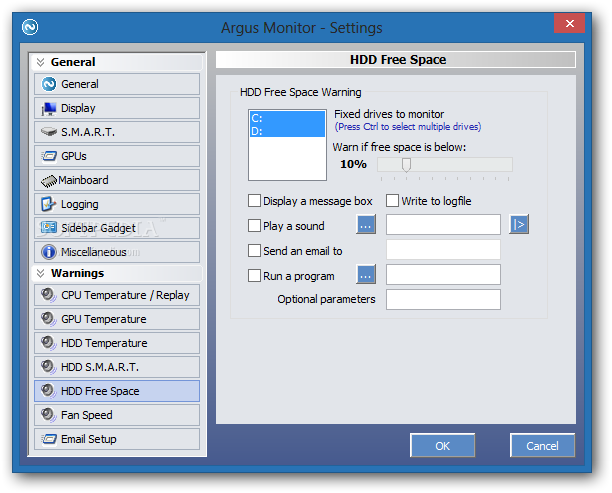Confirm settings with OK
Screen dimensions: 612x493
pyautogui.click(x=442, y=445)
